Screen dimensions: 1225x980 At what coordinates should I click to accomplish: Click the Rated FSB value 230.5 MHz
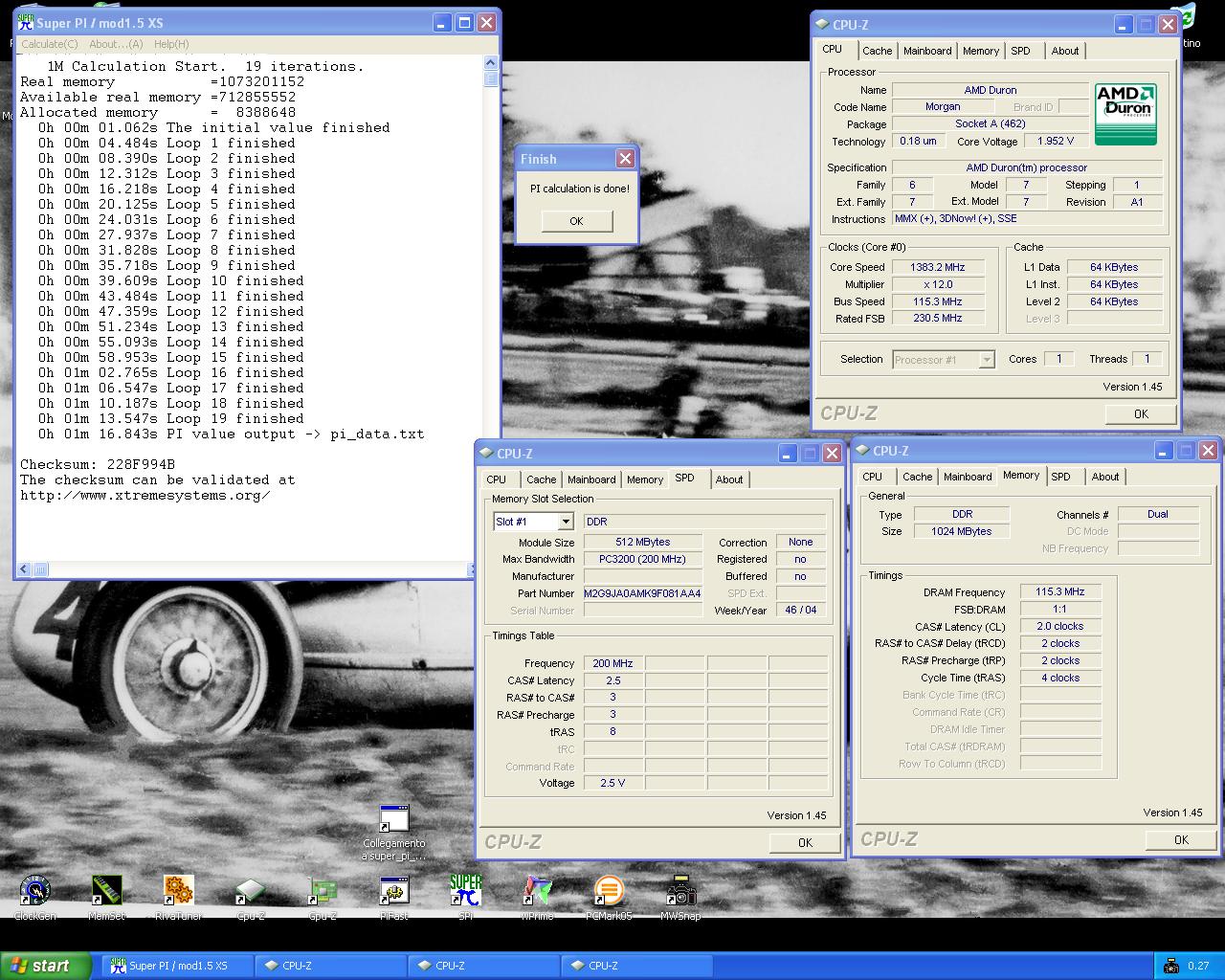point(938,318)
